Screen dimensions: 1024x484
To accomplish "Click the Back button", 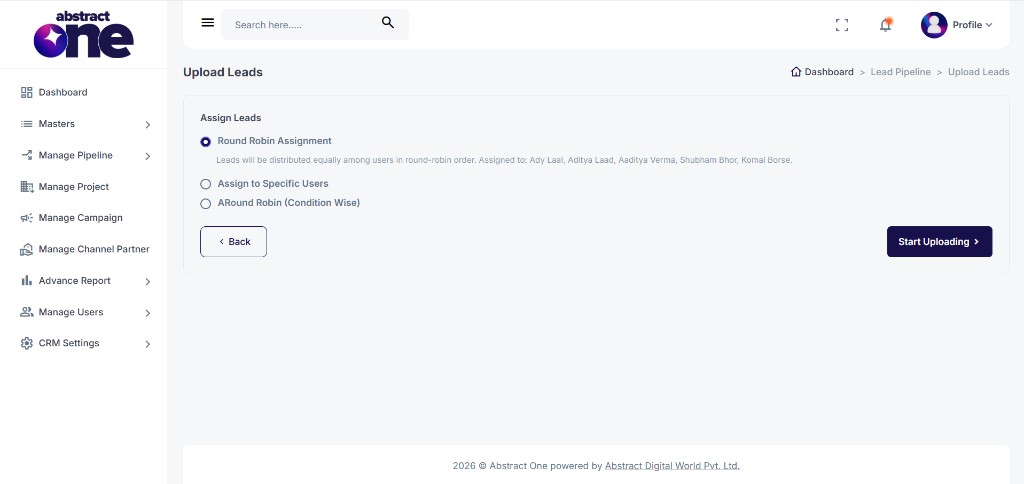I will (233, 242).
